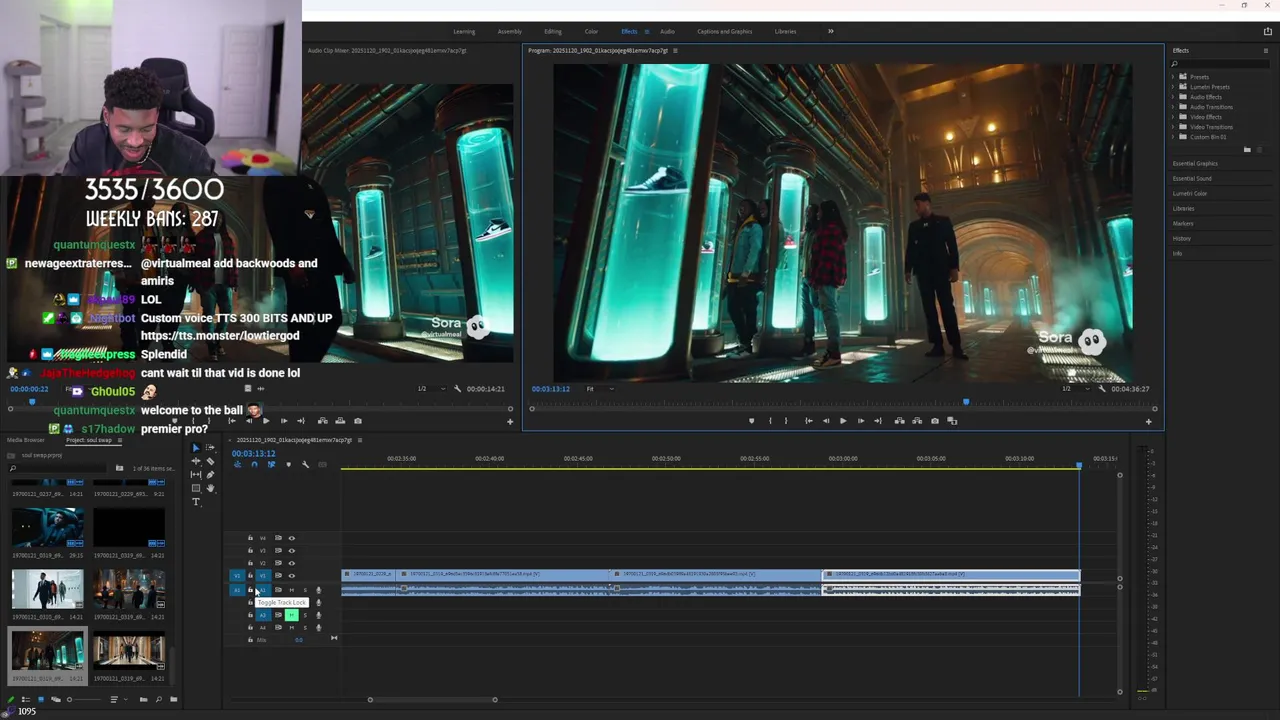Select the Track Select Forward tool
Screen dimensions: 1280x720
click(210, 447)
